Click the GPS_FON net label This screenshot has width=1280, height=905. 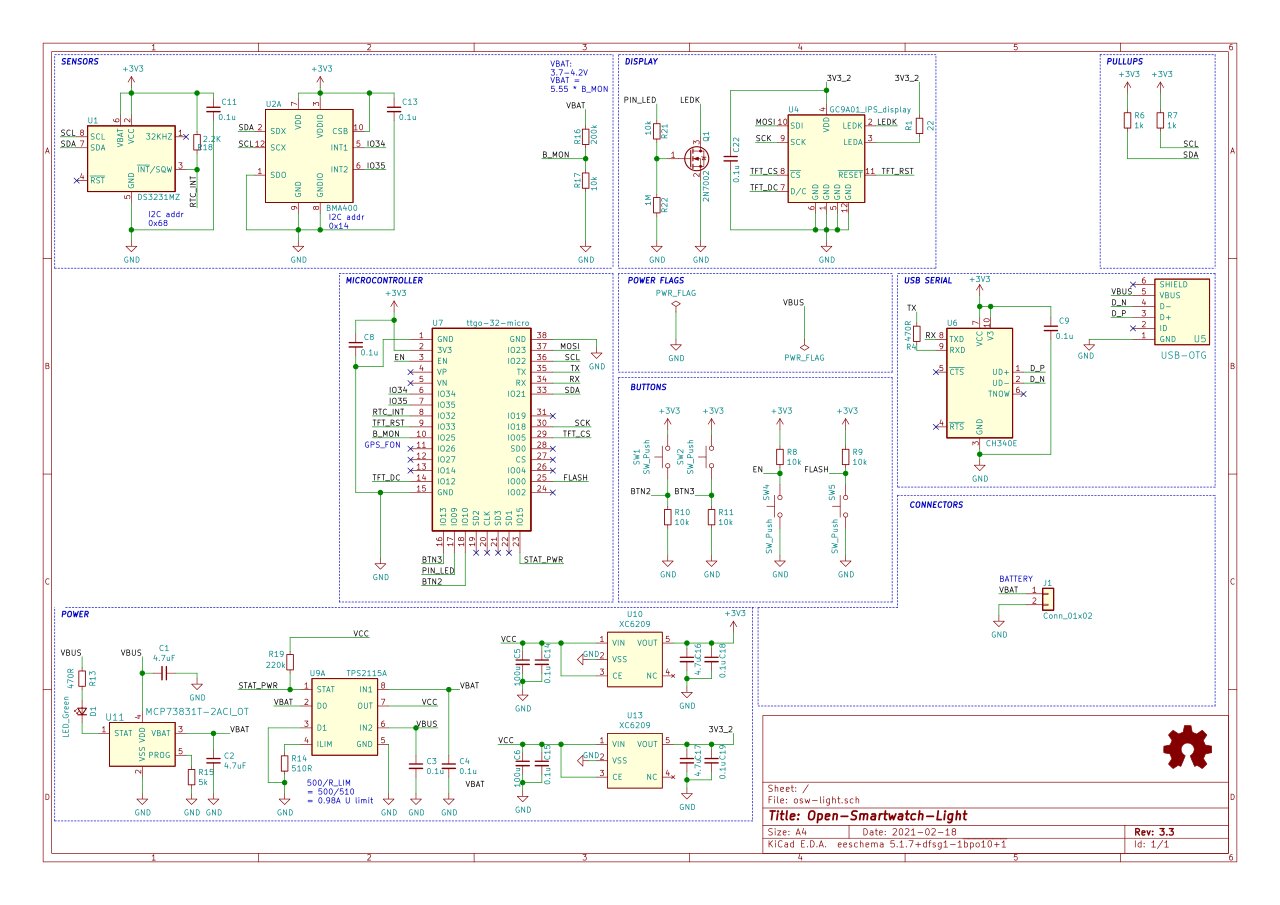pos(383,444)
